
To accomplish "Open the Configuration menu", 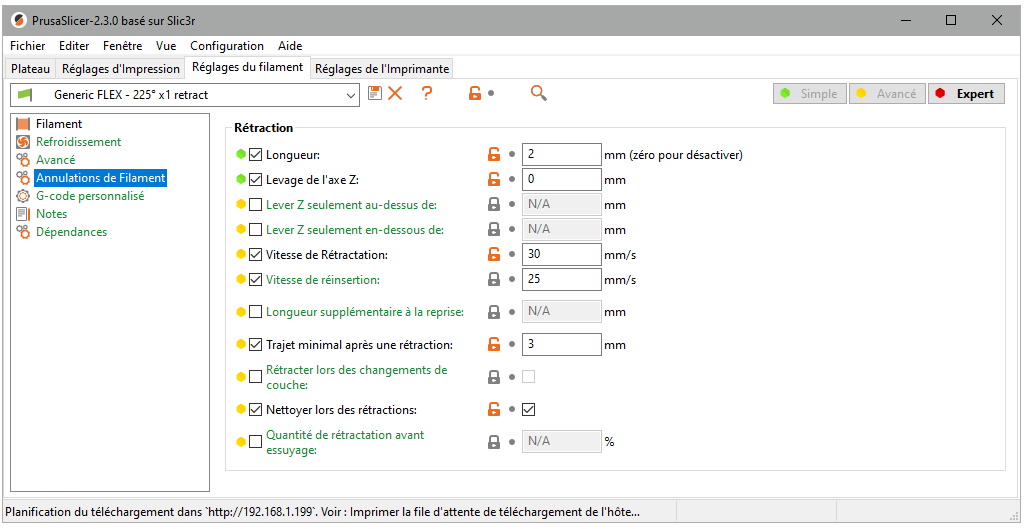I will [227, 46].
